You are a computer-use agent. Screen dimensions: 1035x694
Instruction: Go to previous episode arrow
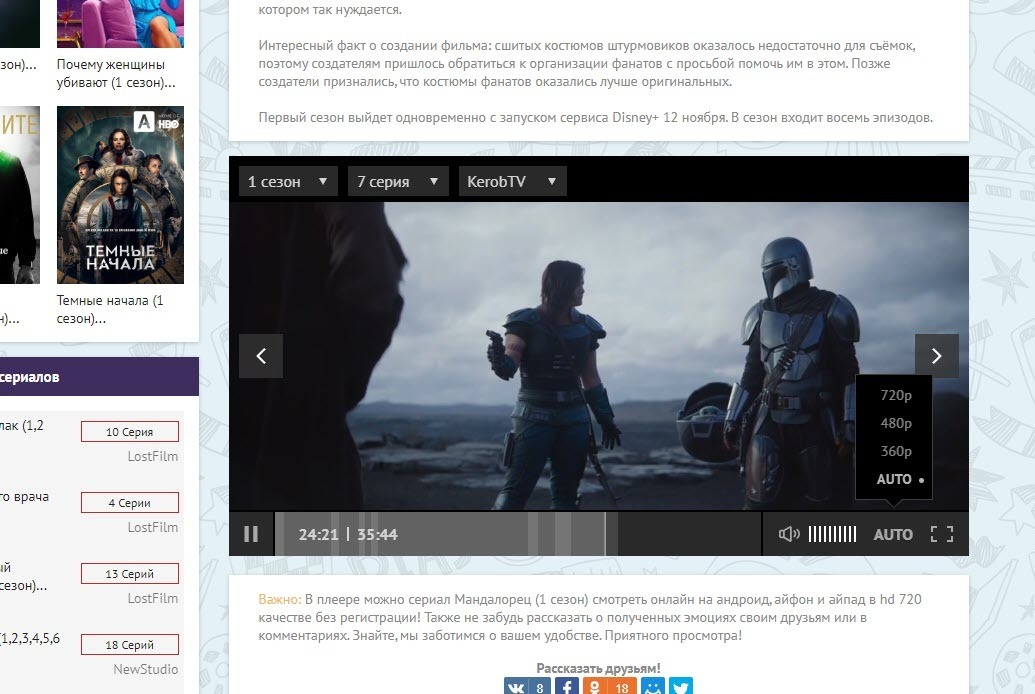pos(261,356)
